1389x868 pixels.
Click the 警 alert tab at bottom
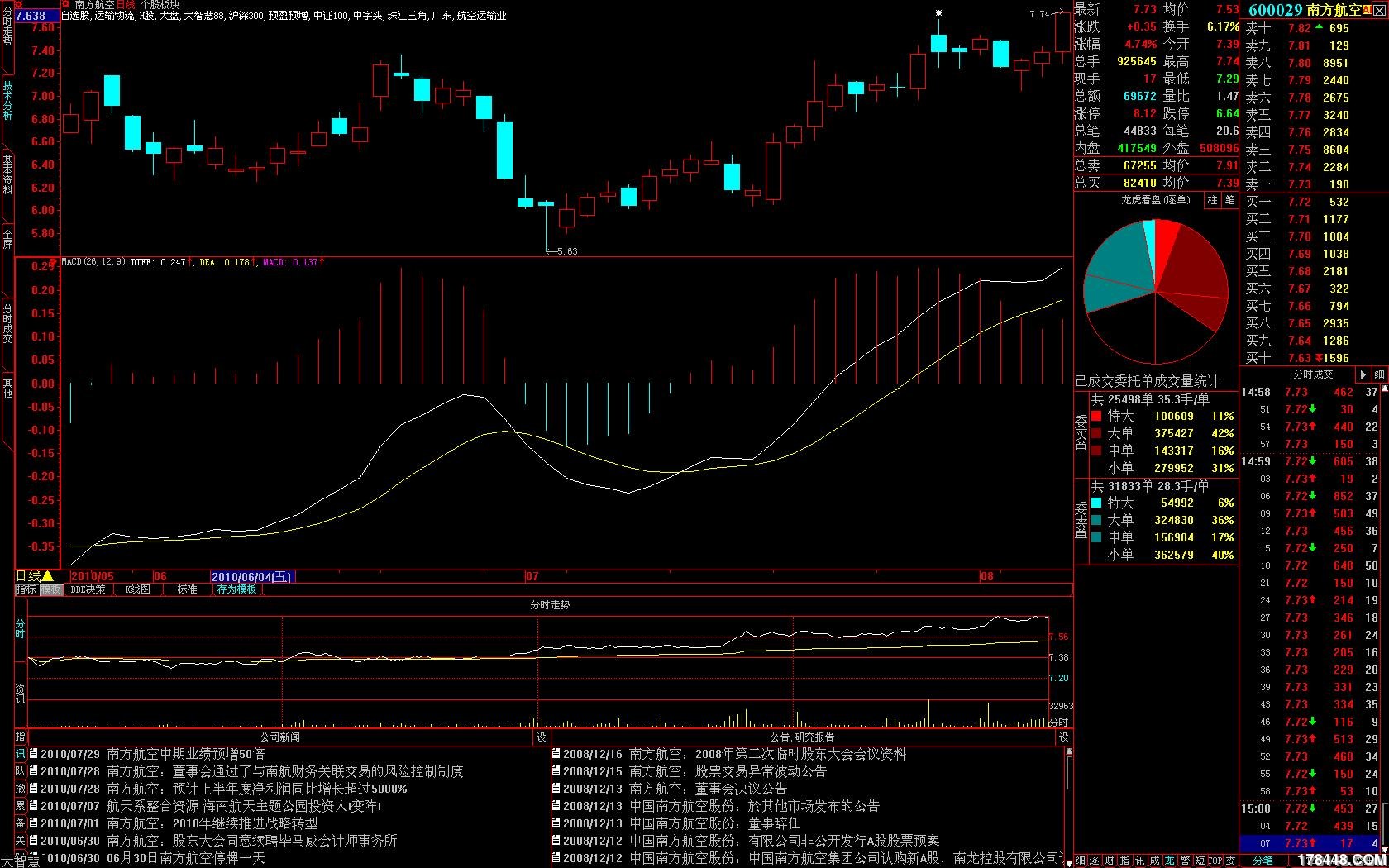pyautogui.click(x=1185, y=861)
